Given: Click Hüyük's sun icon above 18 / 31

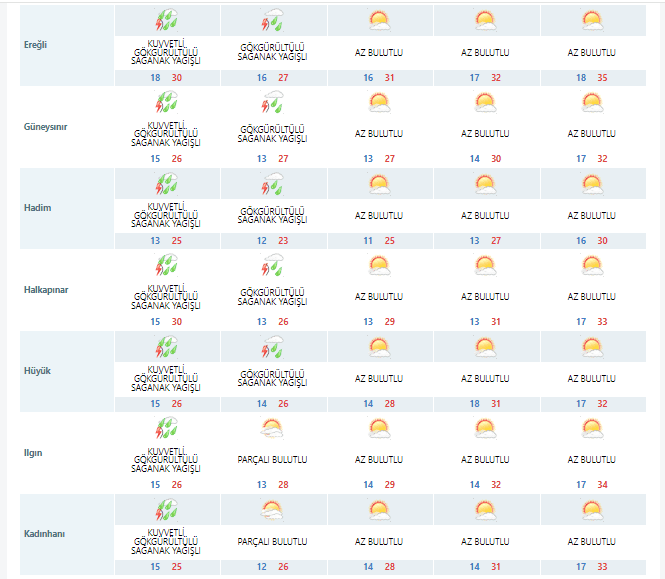Looking at the screenshot, I should pyautogui.click(x=485, y=347).
